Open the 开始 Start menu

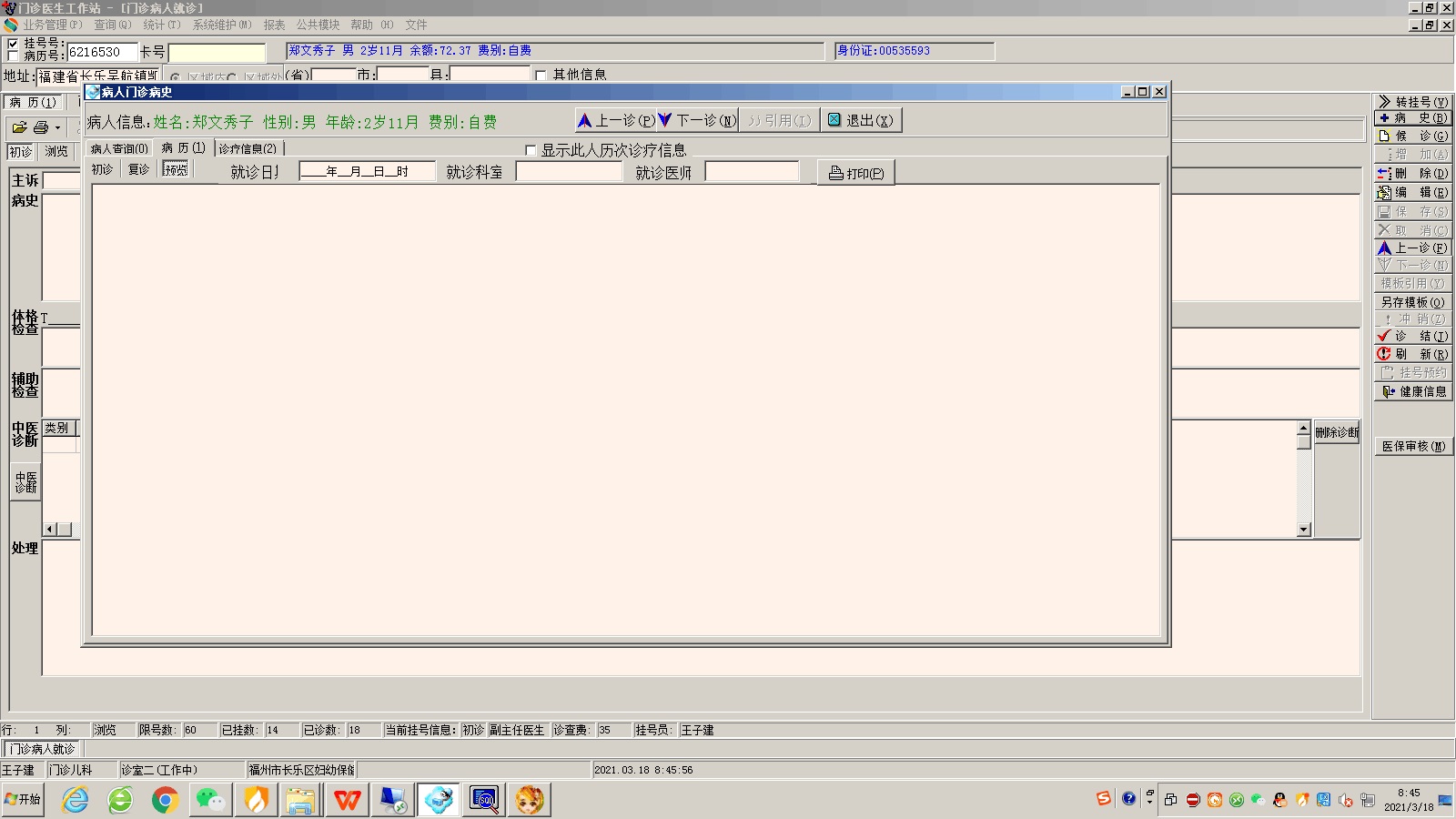click(x=23, y=800)
